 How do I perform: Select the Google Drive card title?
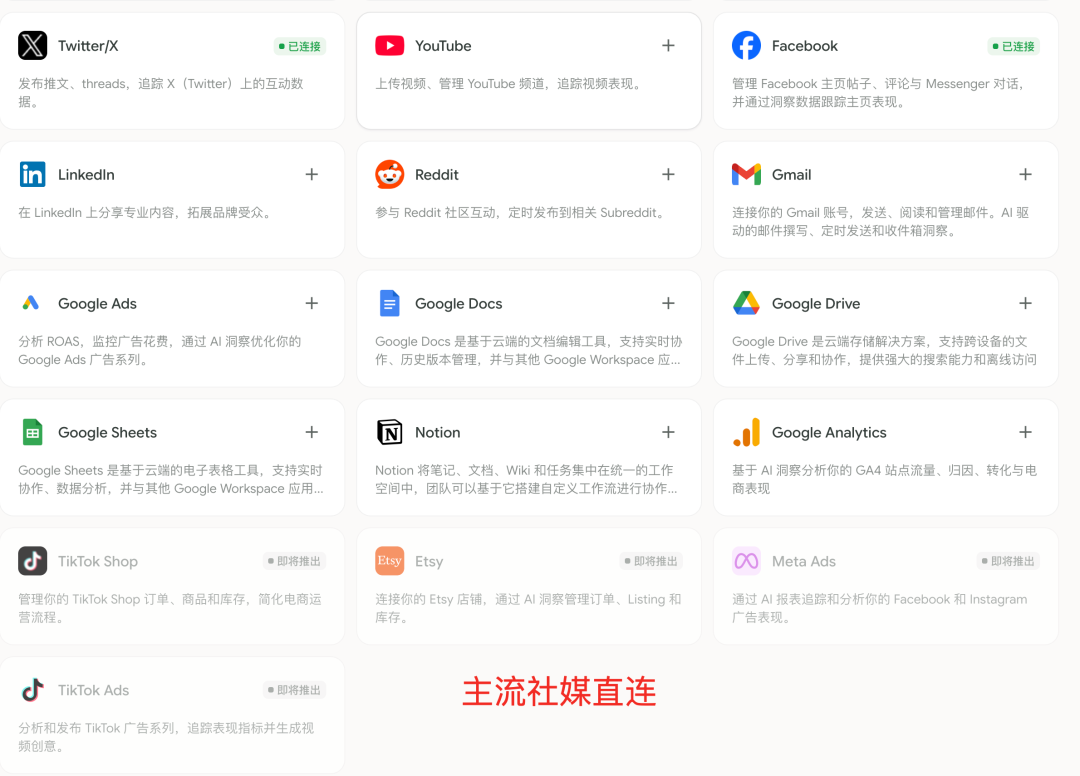816,304
